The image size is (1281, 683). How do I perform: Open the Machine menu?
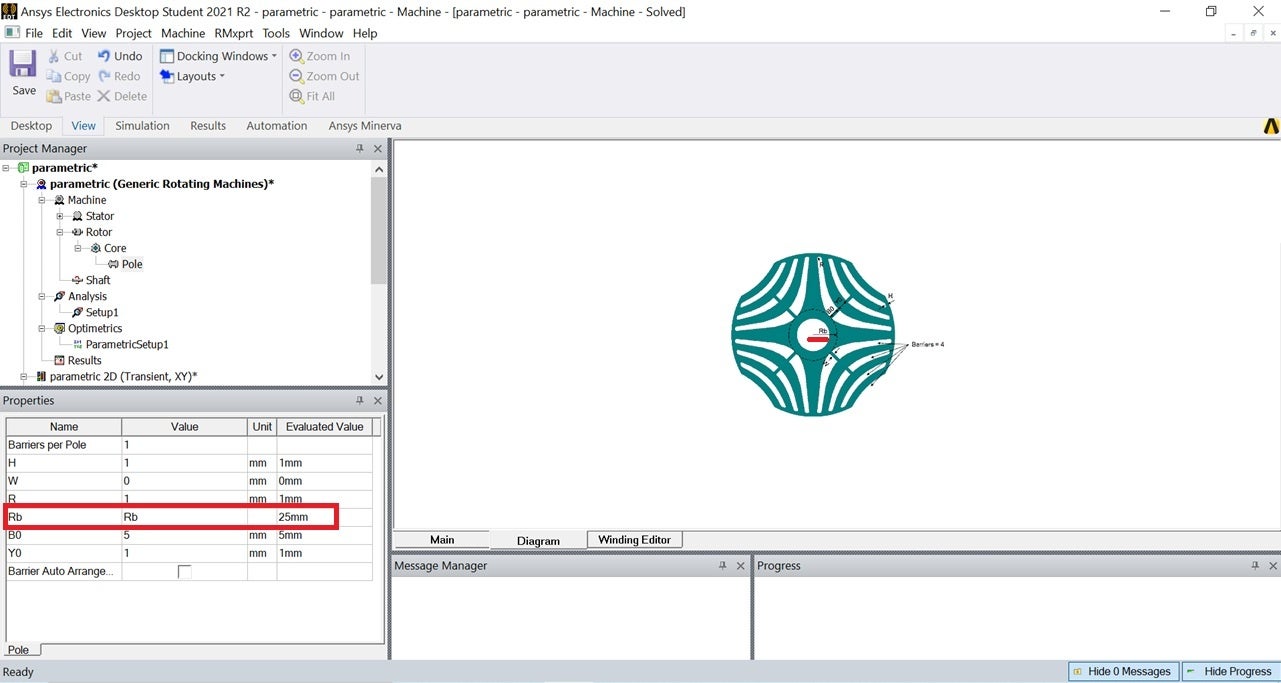pos(183,33)
